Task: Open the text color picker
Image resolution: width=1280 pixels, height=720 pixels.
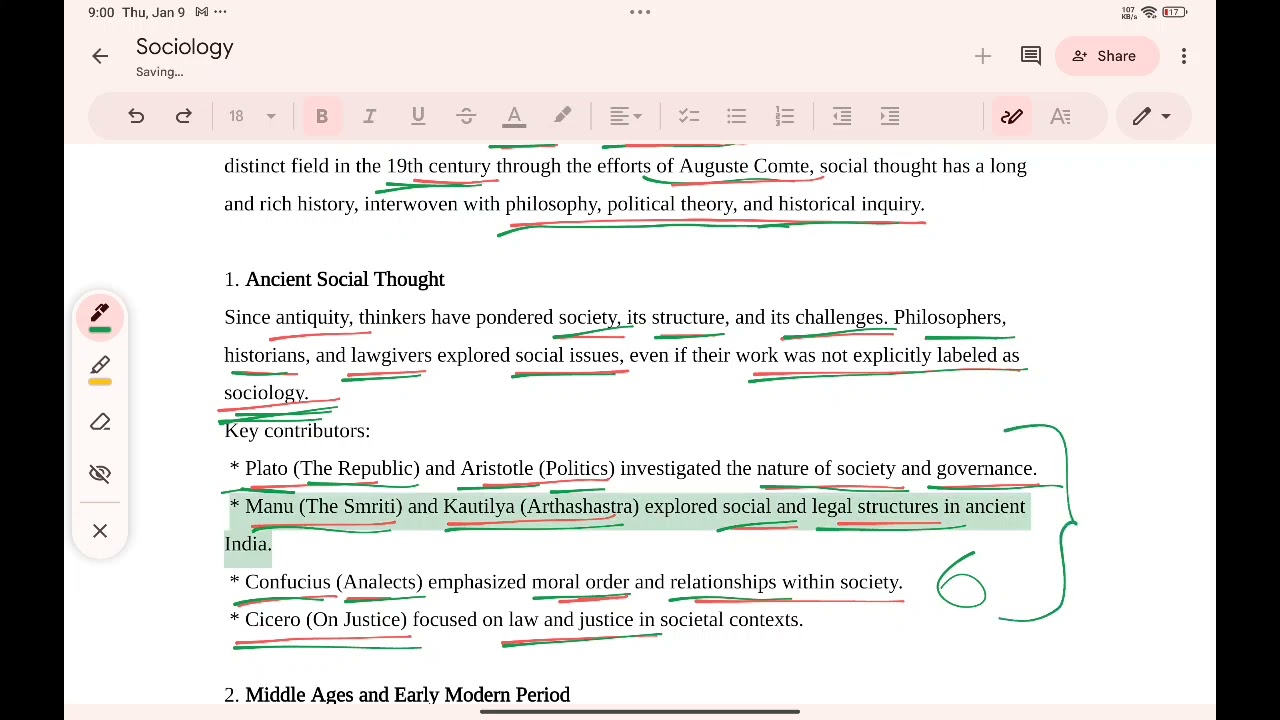Action: (514, 116)
